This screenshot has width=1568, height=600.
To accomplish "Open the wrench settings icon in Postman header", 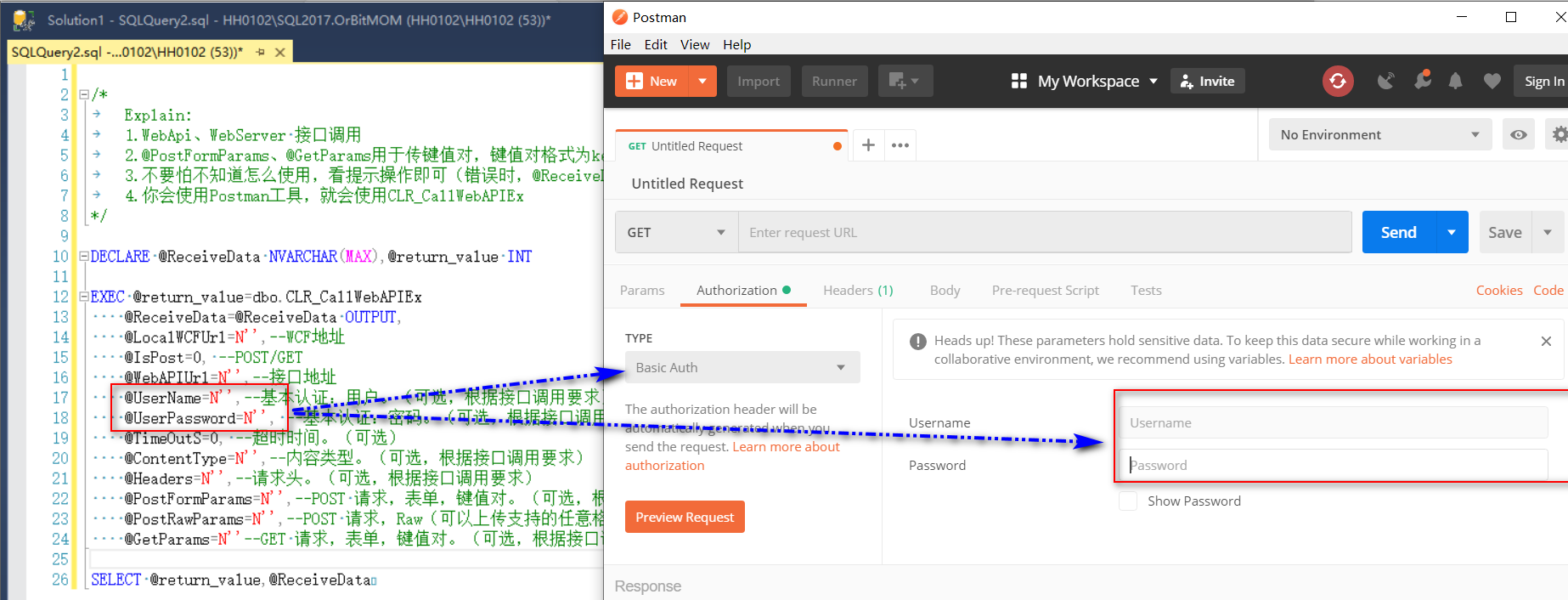I will coord(1422,80).
